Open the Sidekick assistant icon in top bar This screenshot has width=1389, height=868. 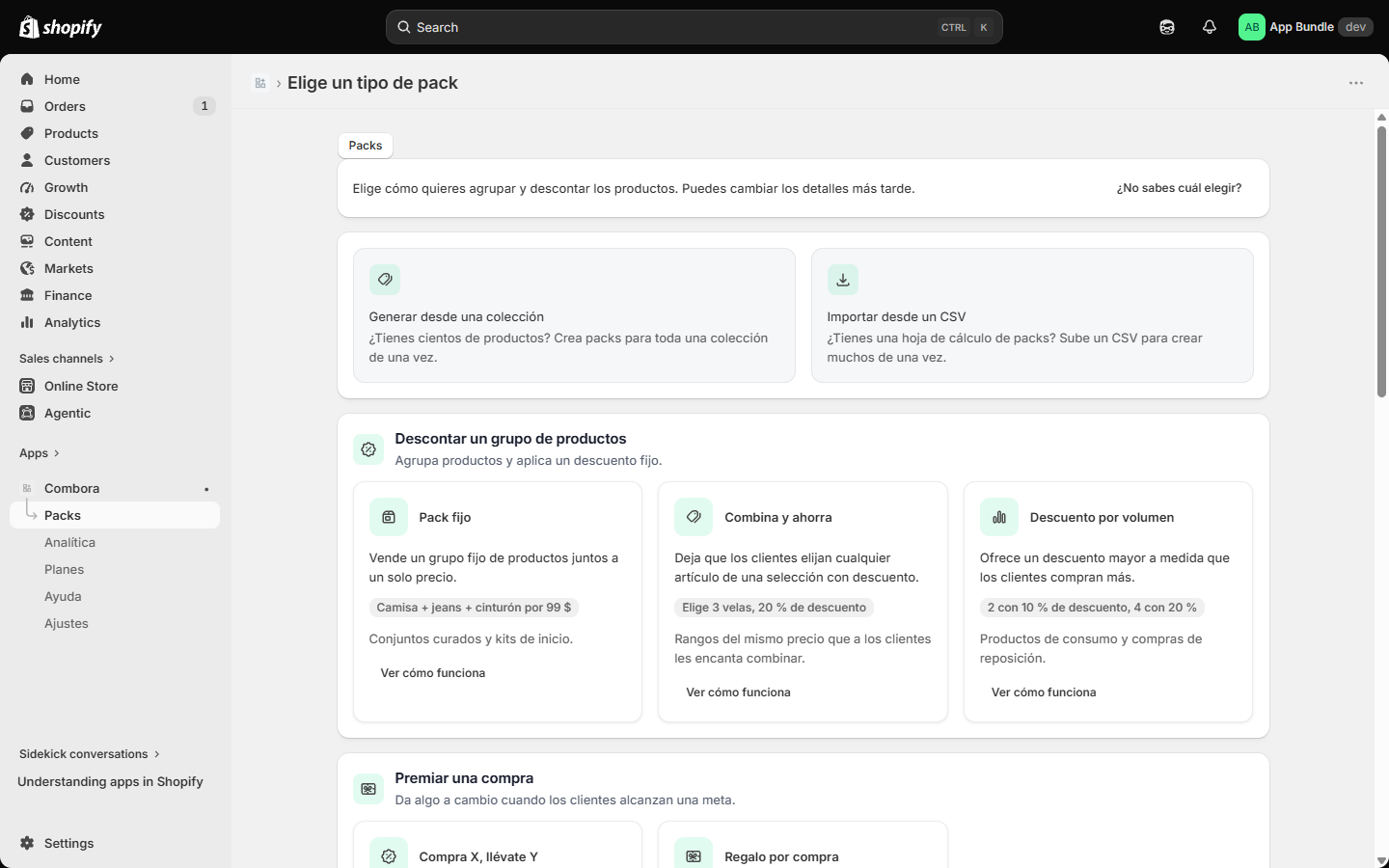point(1167,27)
